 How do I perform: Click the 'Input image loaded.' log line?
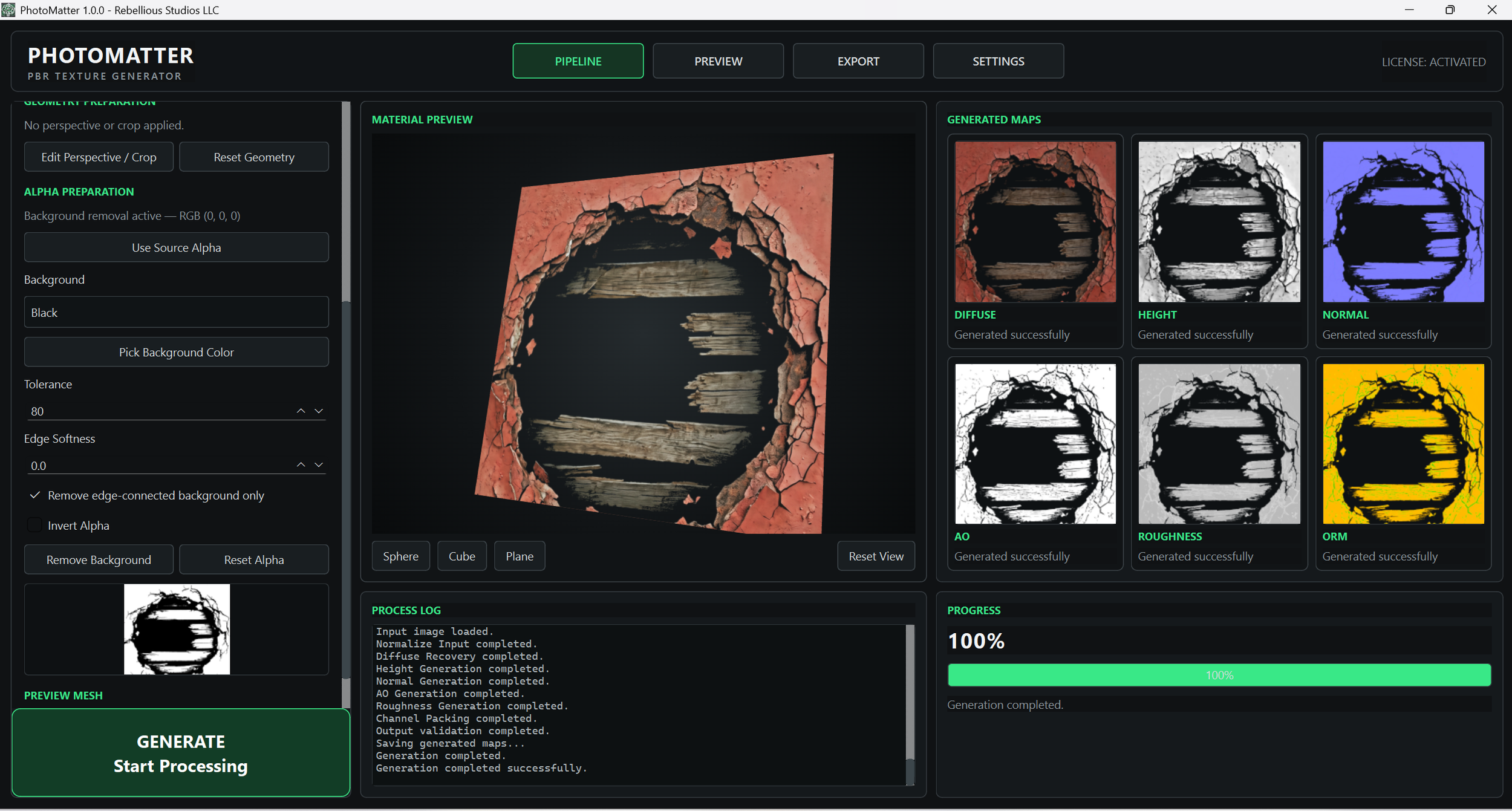(435, 631)
